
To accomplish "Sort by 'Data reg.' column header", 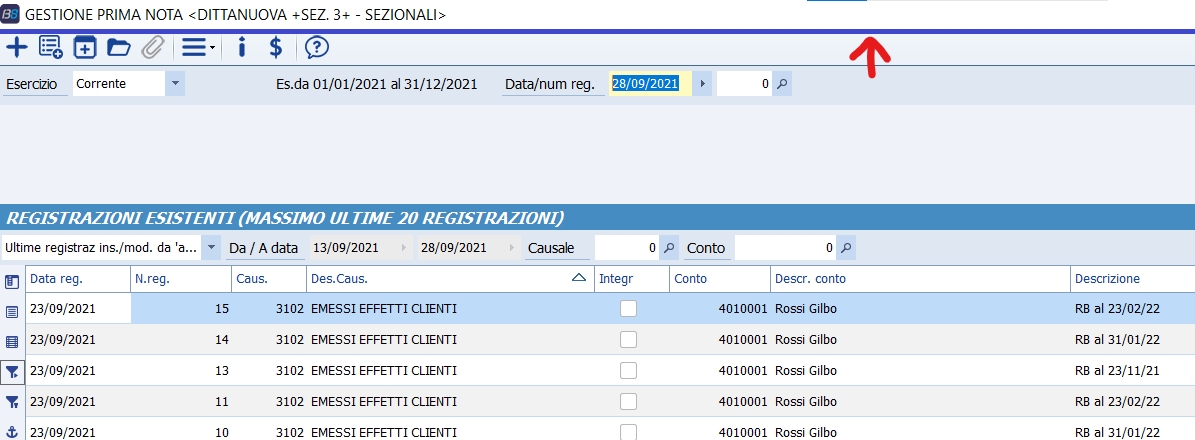I will (78, 279).
